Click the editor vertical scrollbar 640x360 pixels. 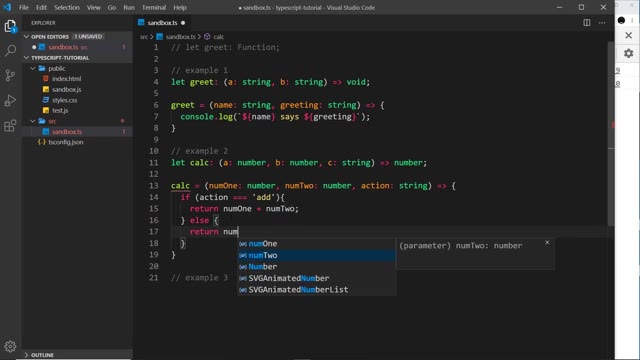pos(611,133)
